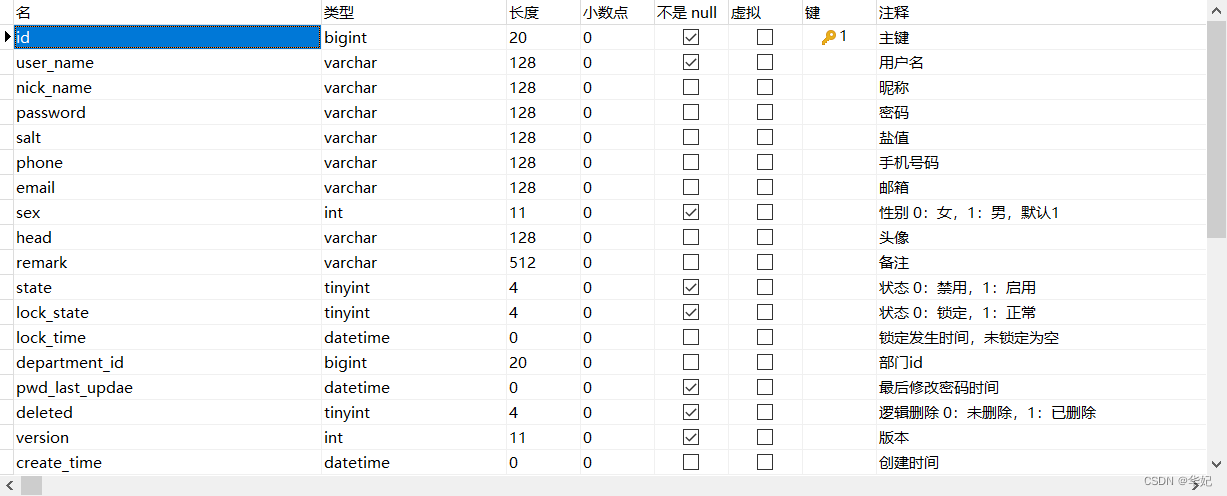
Task: Click the vertical scrollbar down arrow
Action: pyautogui.click(x=1216, y=462)
